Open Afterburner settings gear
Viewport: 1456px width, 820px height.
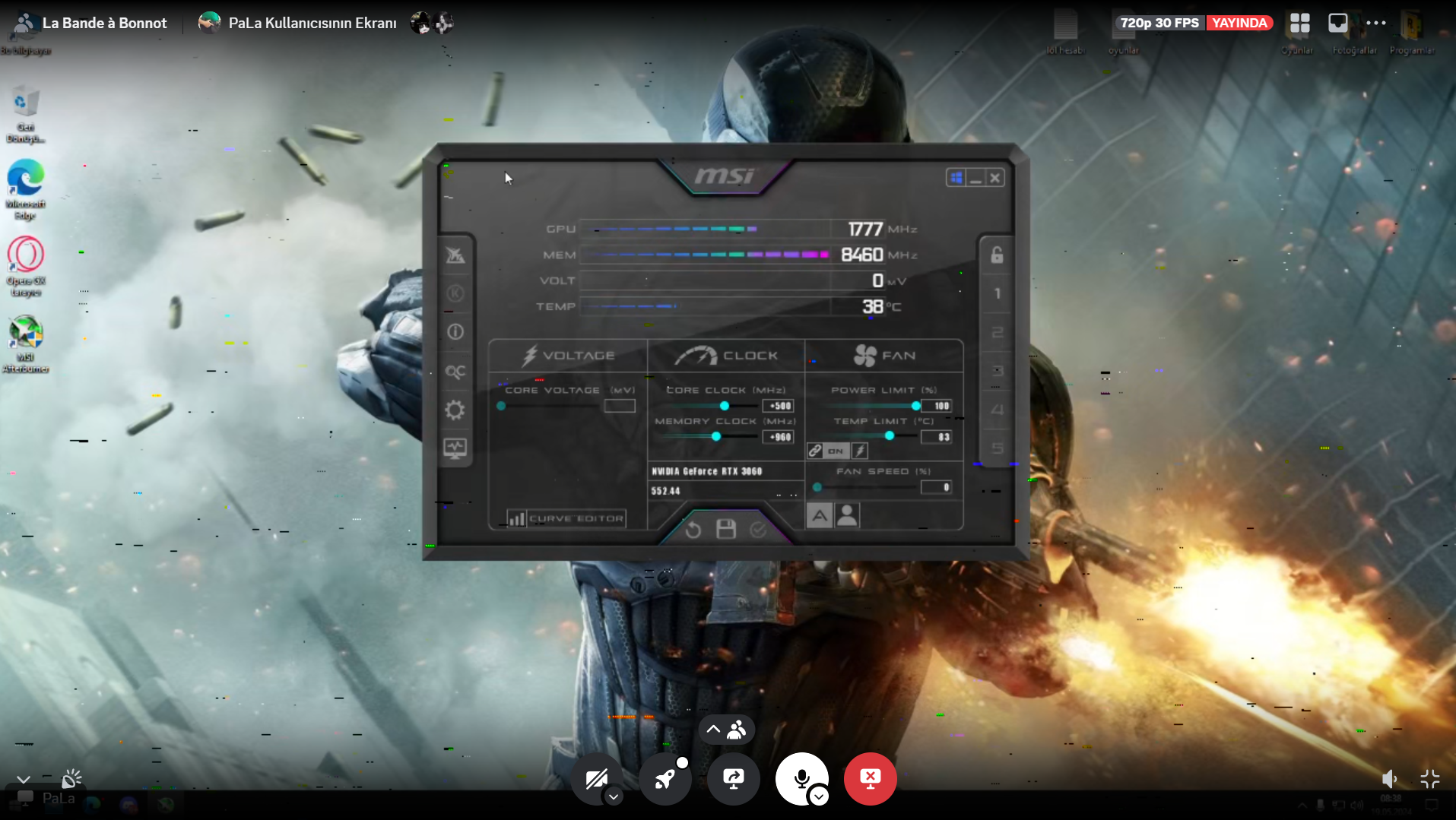455,410
